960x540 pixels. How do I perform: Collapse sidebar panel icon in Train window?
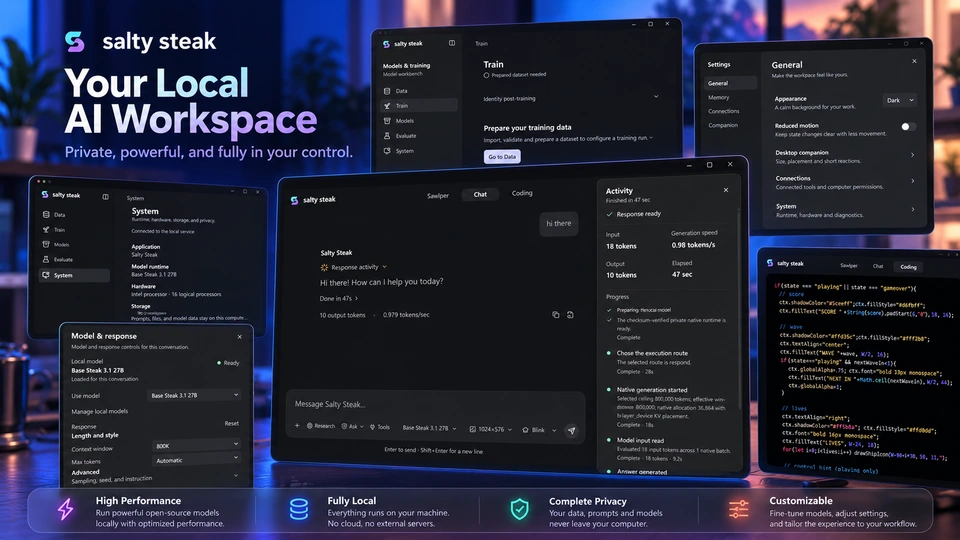point(452,43)
